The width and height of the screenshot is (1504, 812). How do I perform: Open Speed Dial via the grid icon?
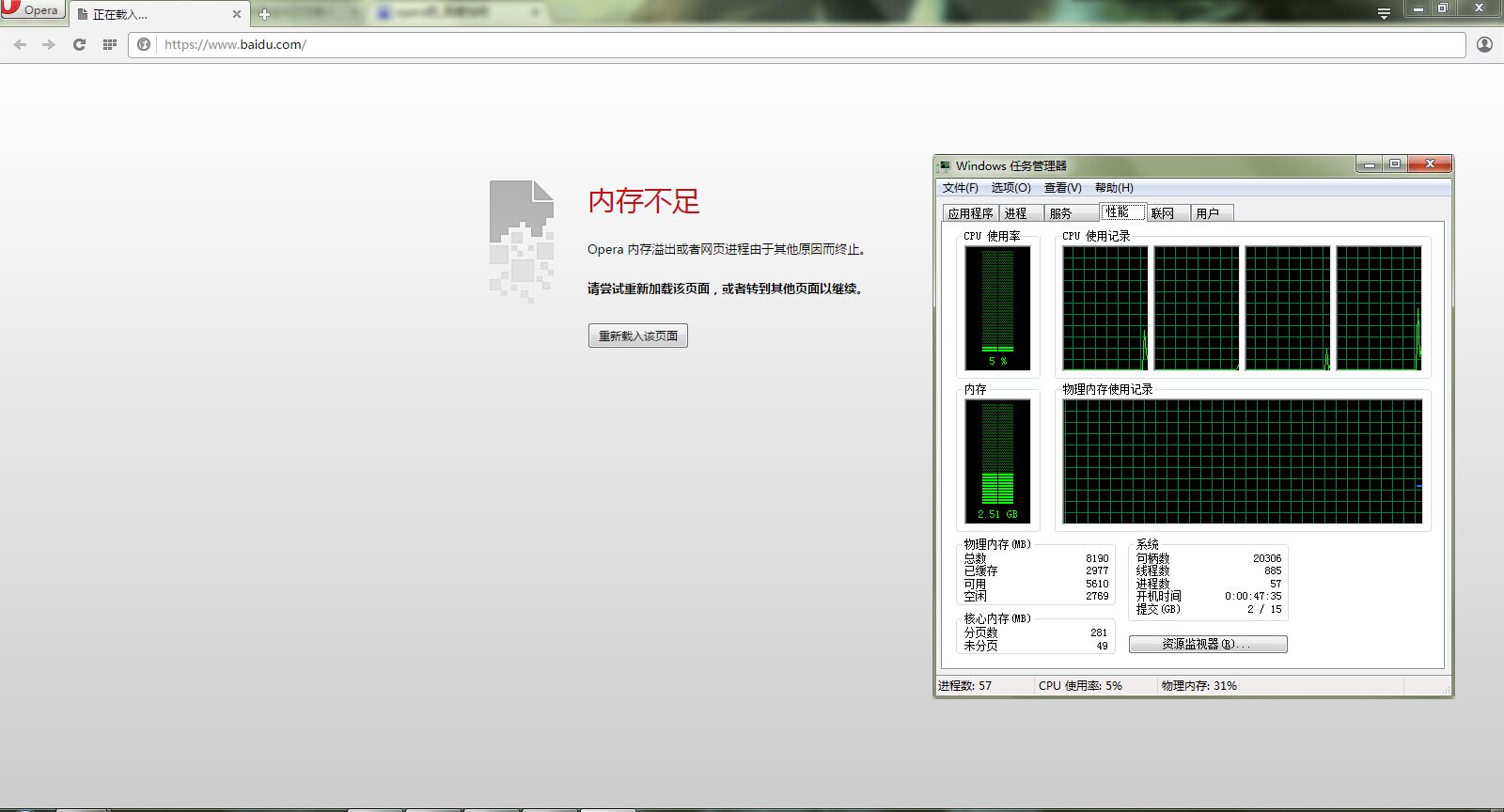coord(109,44)
